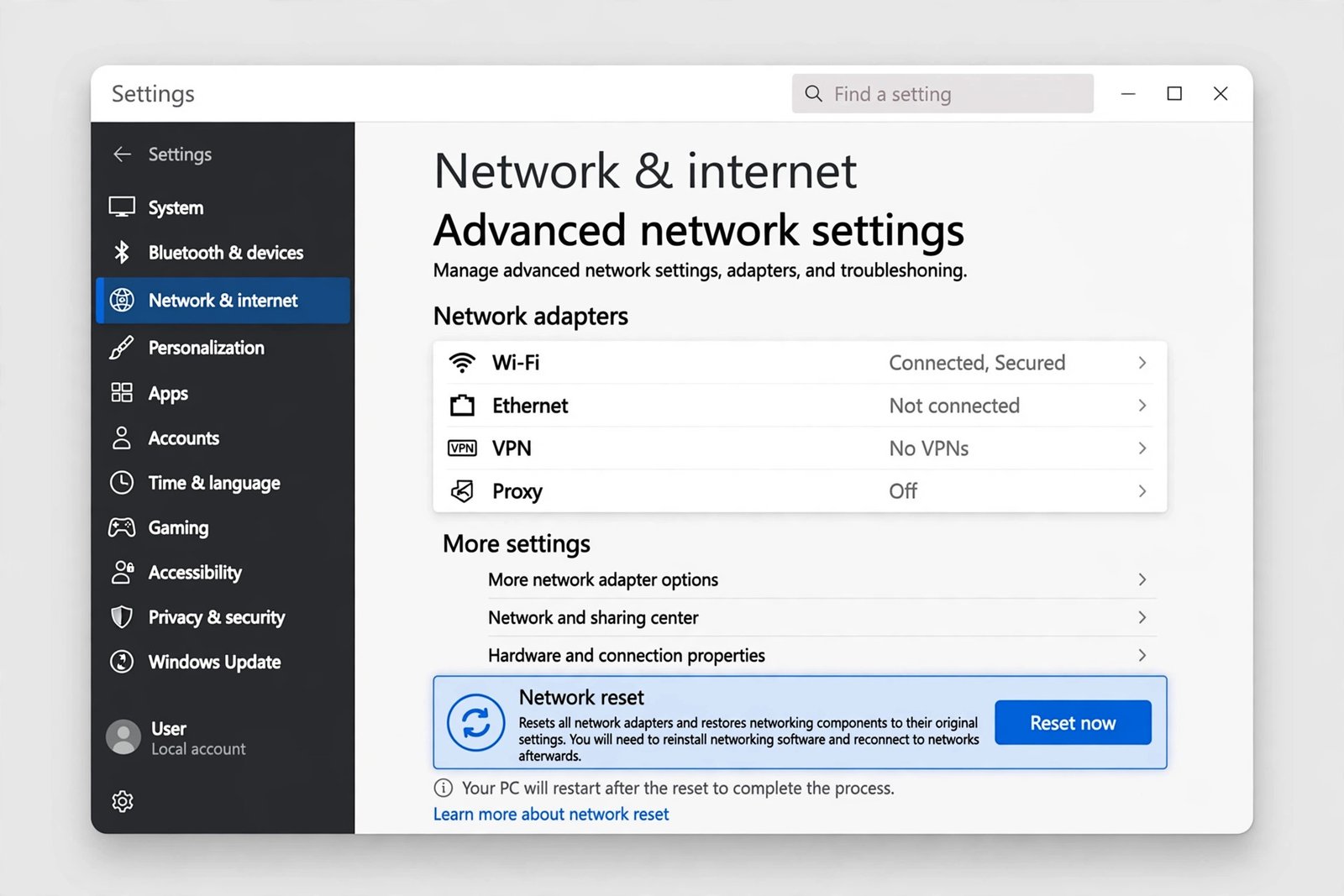Click the Accessibility person icon
Image resolution: width=1344 pixels, height=896 pixels.
point(123,572)
